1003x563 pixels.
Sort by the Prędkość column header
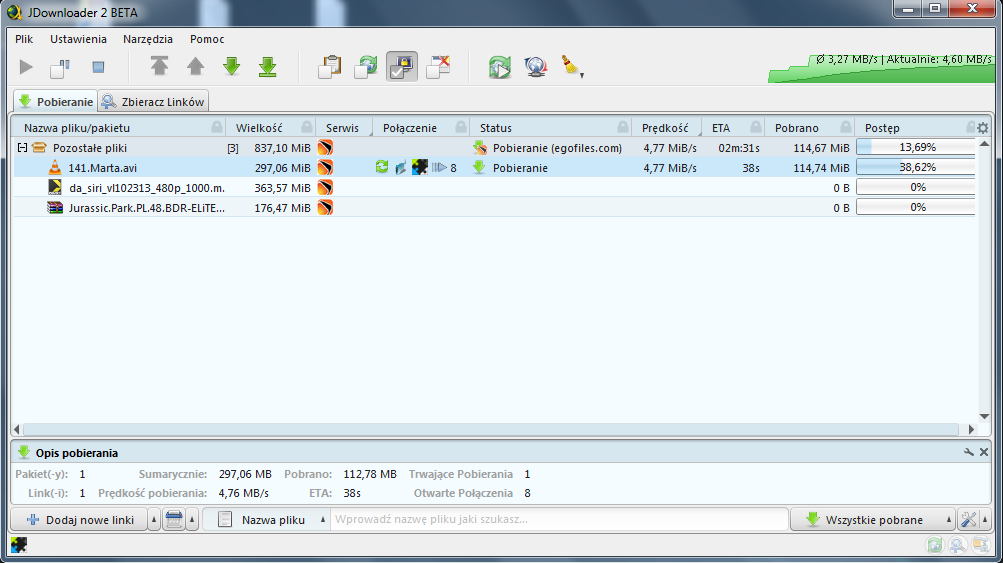(665, 128)
